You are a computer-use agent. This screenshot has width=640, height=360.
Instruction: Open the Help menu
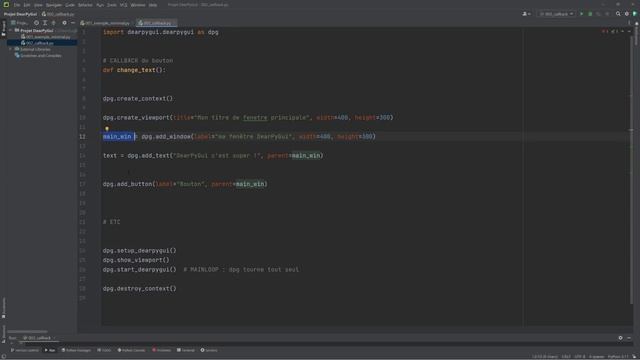(x=153, y=5)
